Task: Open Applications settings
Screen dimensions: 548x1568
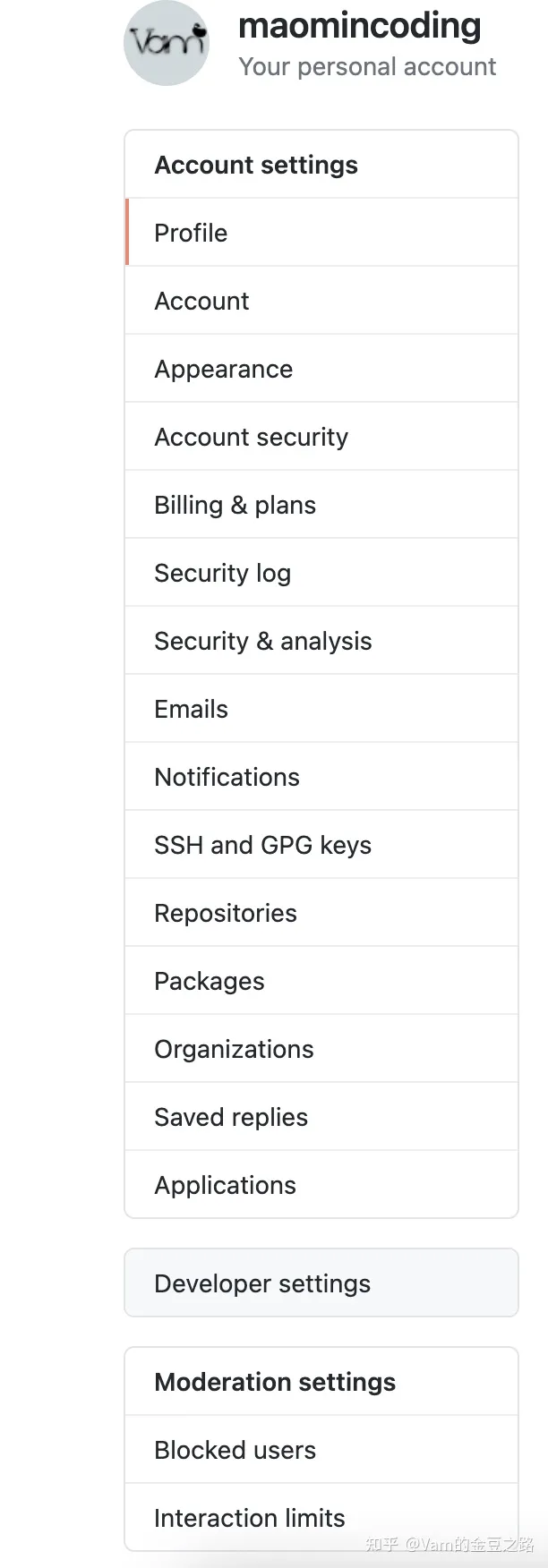Action: pos(225,1185)
